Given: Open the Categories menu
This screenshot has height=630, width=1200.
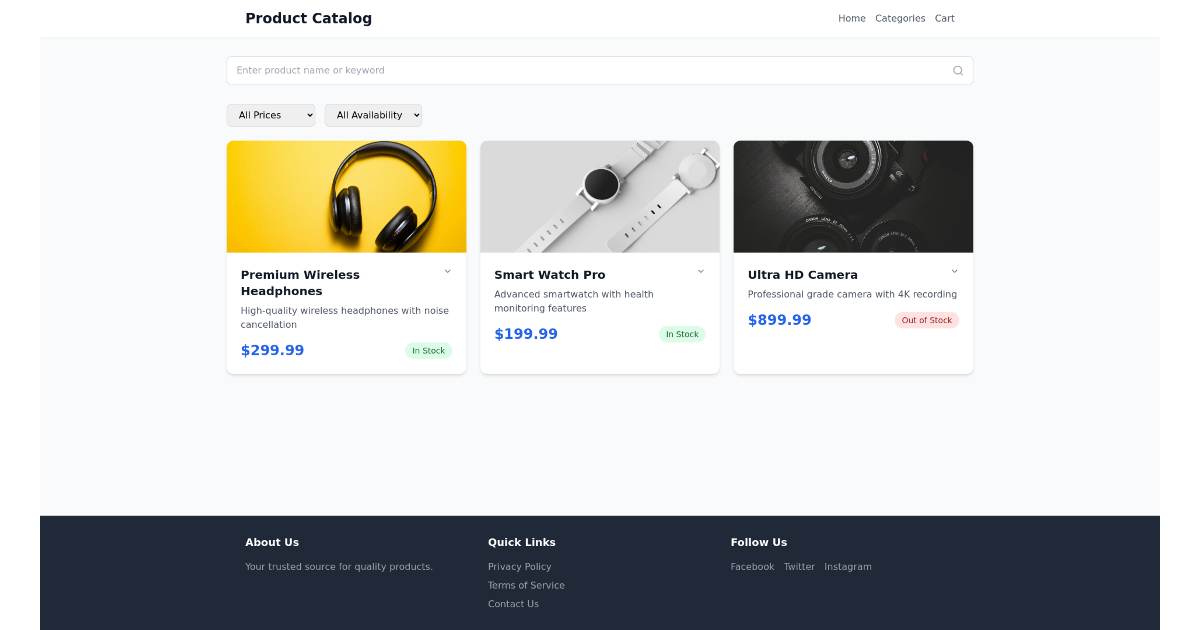Looking at the screenshot, I should point(899,18).
